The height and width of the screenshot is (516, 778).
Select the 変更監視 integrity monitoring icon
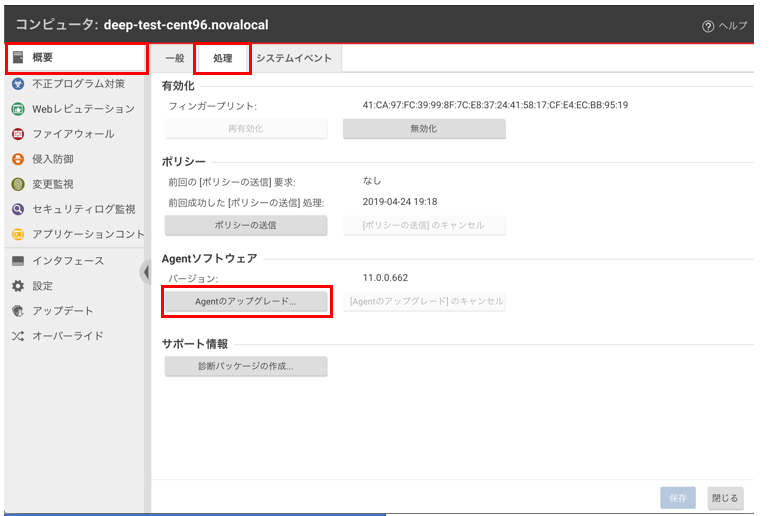click(x=18, y=184)
